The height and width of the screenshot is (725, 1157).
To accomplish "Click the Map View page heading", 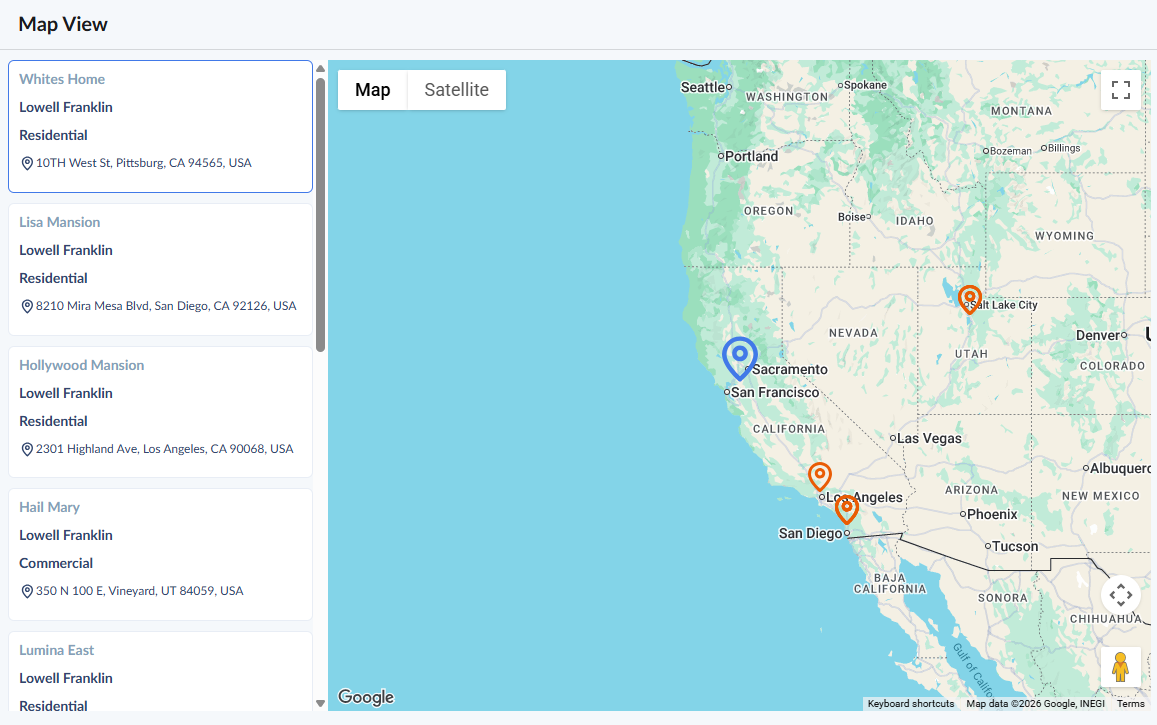I will [63, 24].
